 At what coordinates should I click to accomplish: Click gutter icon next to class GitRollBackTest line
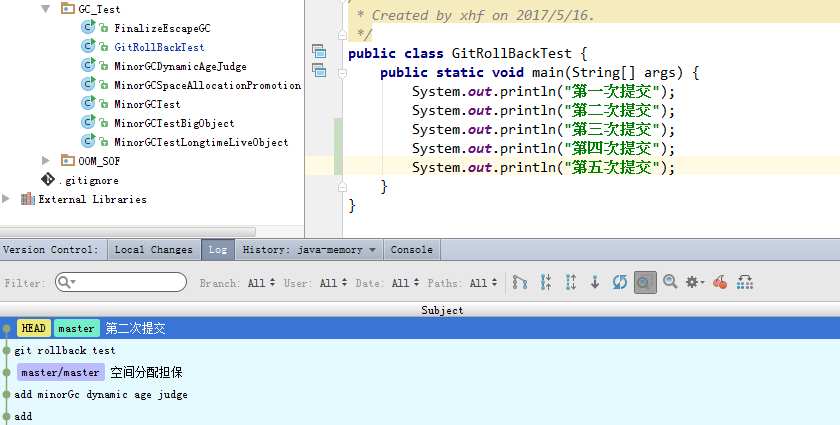(319, 51)
